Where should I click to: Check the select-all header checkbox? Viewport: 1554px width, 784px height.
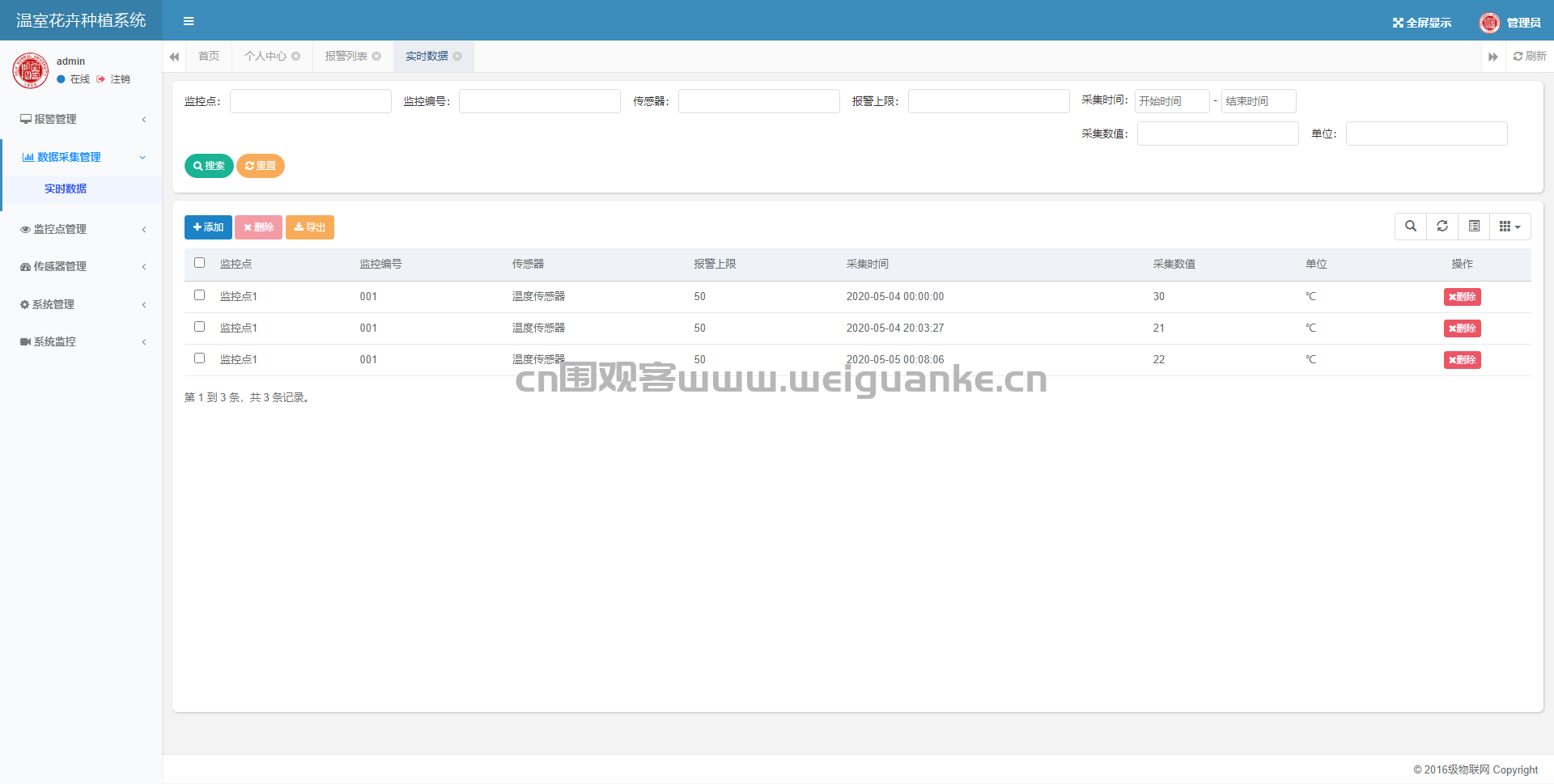click(x=199, y=263)
